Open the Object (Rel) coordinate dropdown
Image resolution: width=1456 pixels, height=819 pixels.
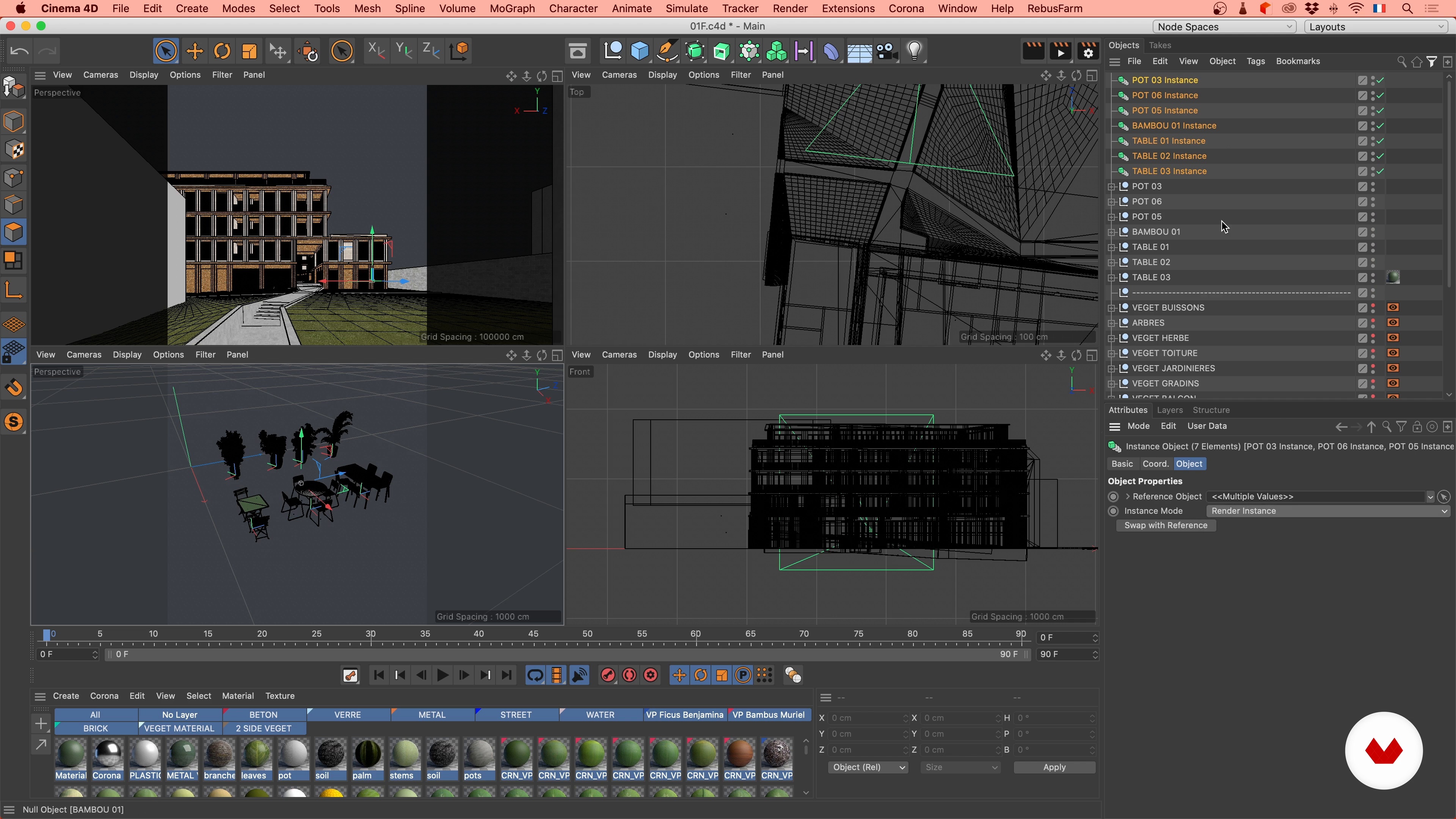coord(868,767)
